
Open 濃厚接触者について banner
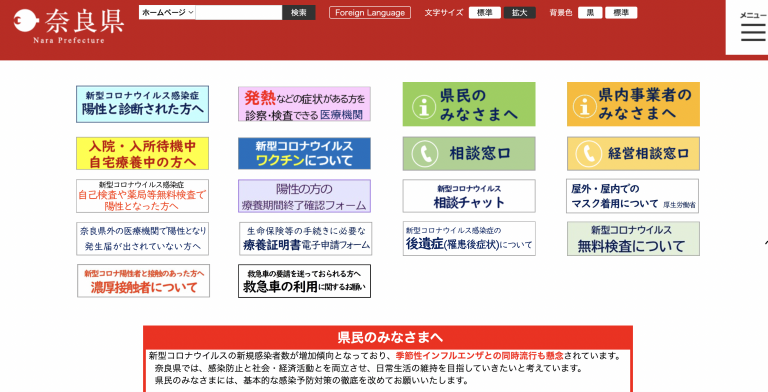tap(144, 281)
